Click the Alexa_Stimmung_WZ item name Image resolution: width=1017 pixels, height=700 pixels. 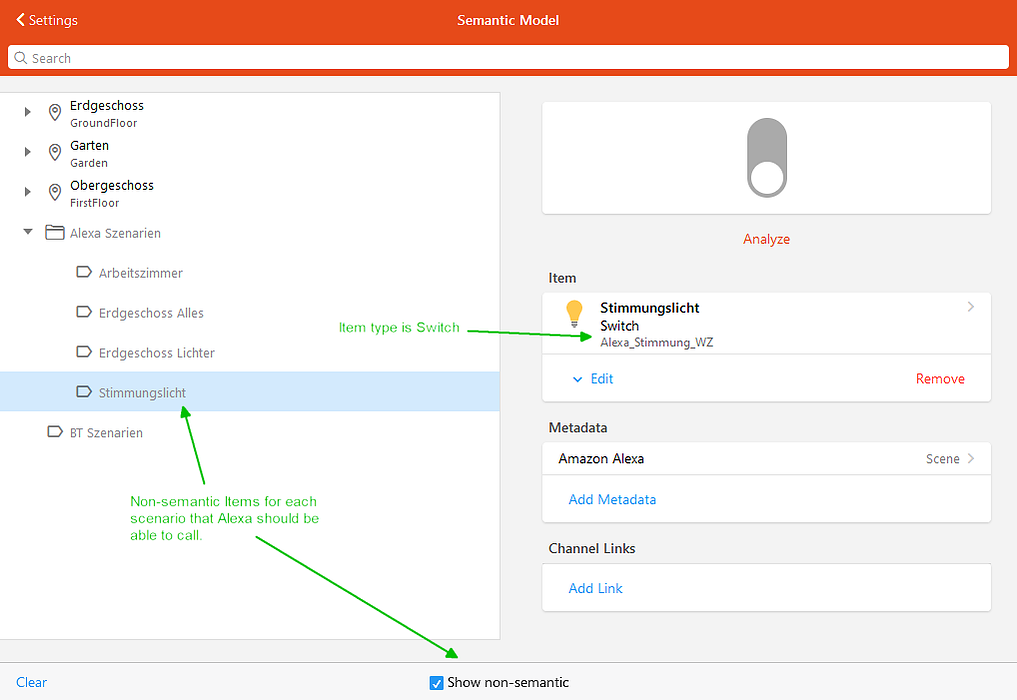656,343
